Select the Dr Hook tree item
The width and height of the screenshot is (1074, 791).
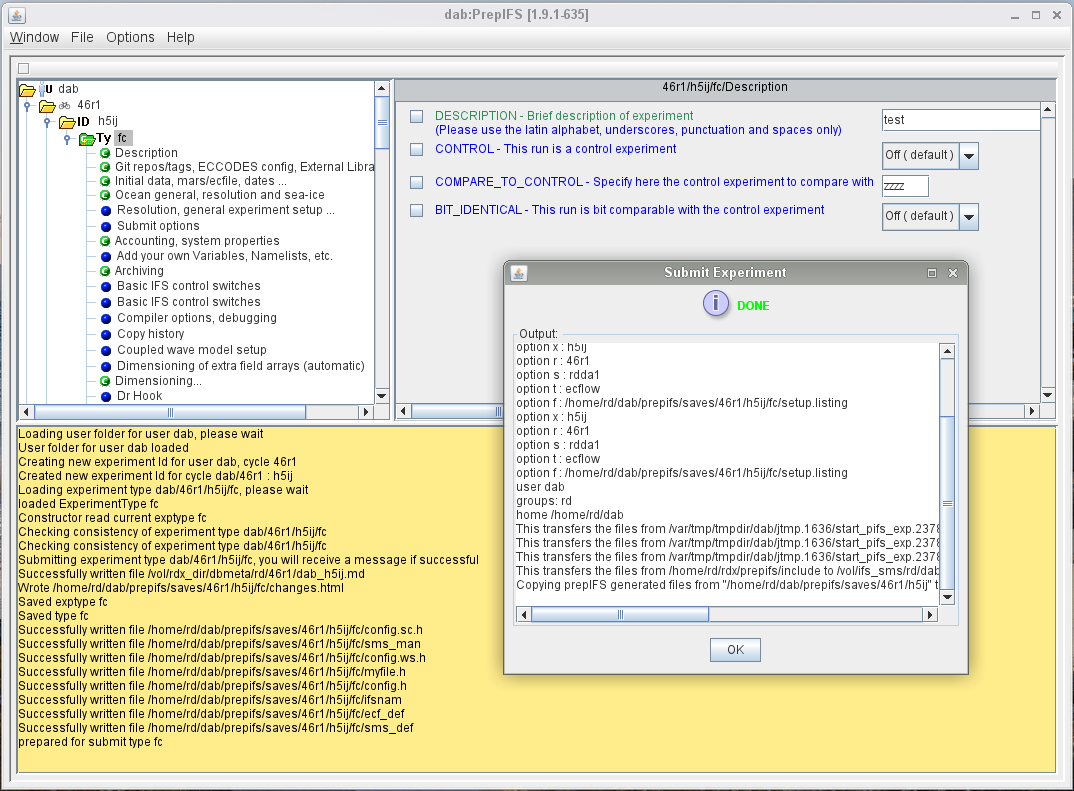coord(140,396)
